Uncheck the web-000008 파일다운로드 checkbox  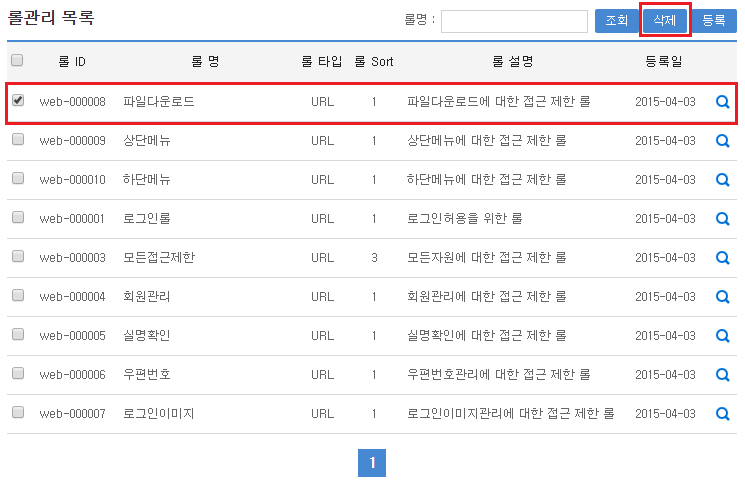pyautogui.click(x=18, y=101)
